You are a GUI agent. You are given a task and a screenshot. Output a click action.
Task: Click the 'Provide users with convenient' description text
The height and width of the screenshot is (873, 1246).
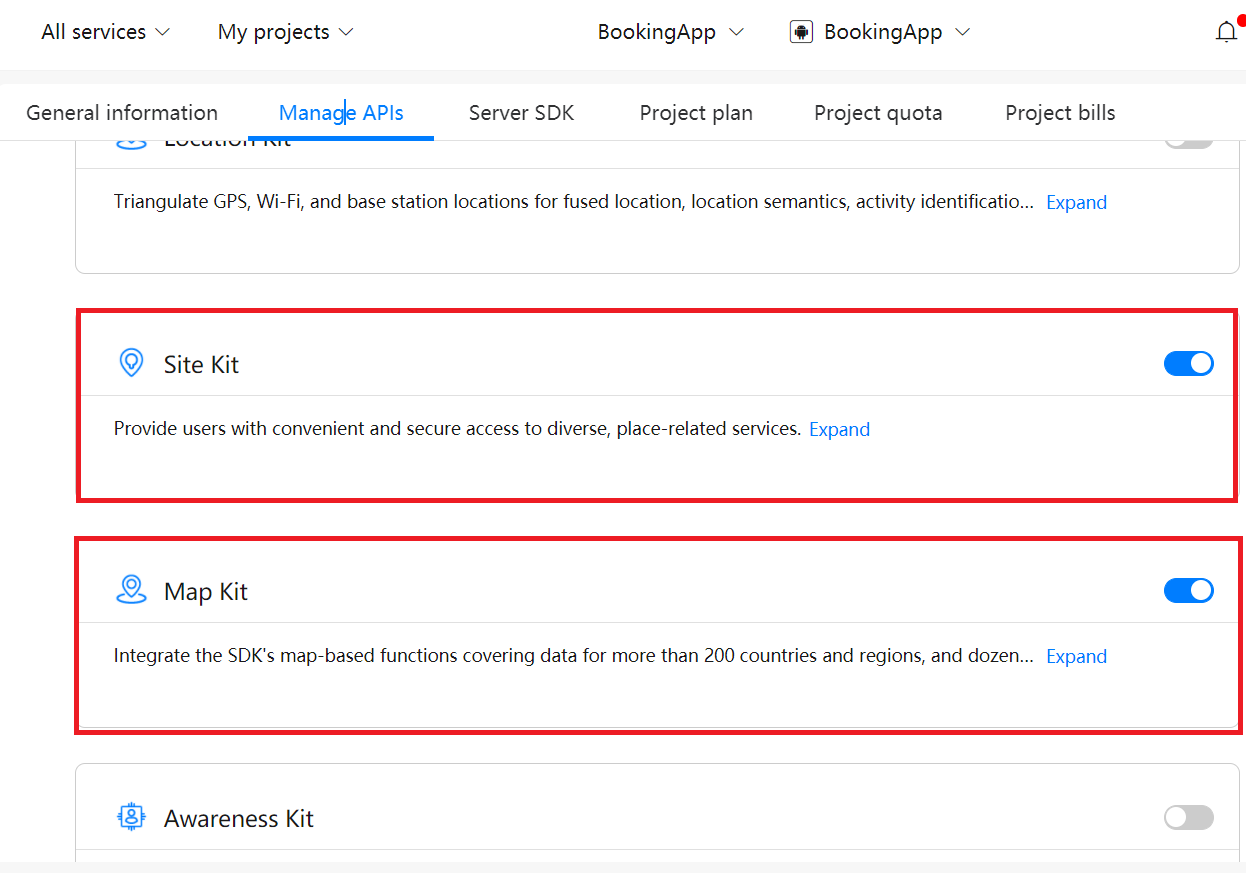tap(457, 429)
